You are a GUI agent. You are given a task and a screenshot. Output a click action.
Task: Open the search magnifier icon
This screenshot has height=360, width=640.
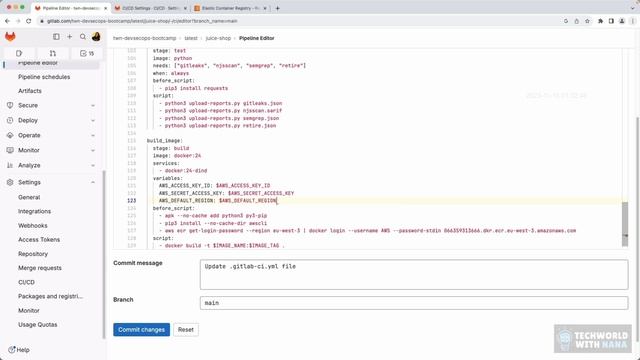pos(83,37)
